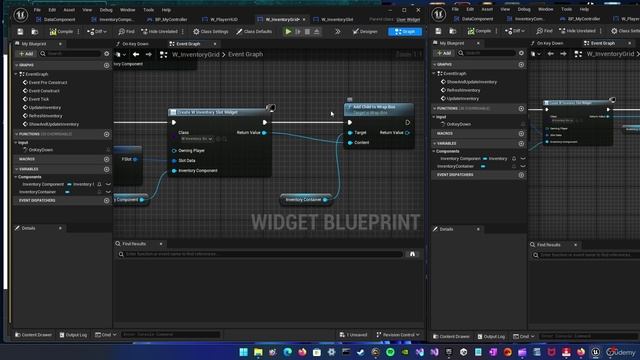Compile blueprint in right editor window
Image resolution: width=640 pixels, height=360 pixels.
[x=479, y=31]
